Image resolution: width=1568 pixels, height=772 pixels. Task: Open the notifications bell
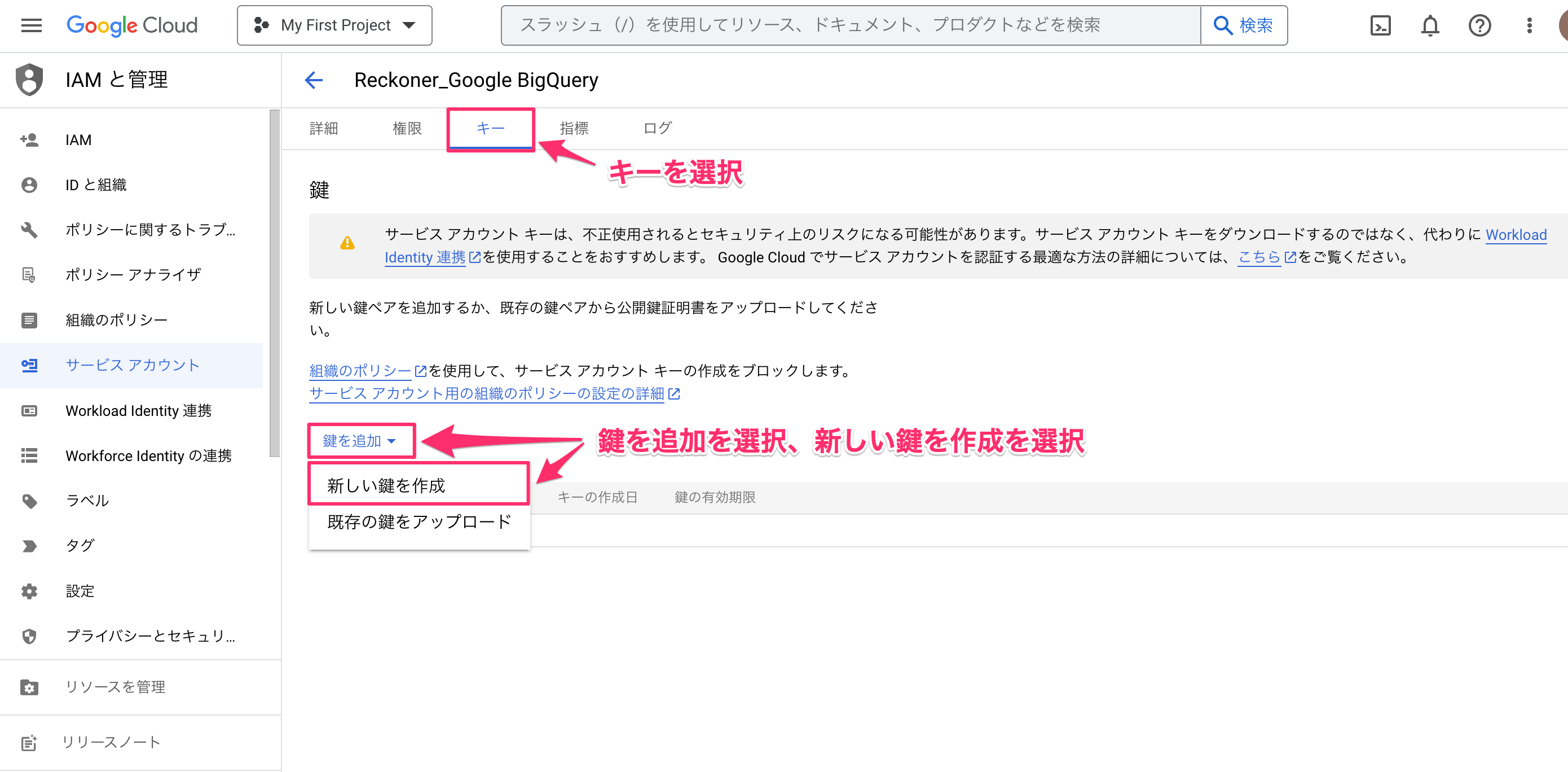click(x=1430, y=25)
